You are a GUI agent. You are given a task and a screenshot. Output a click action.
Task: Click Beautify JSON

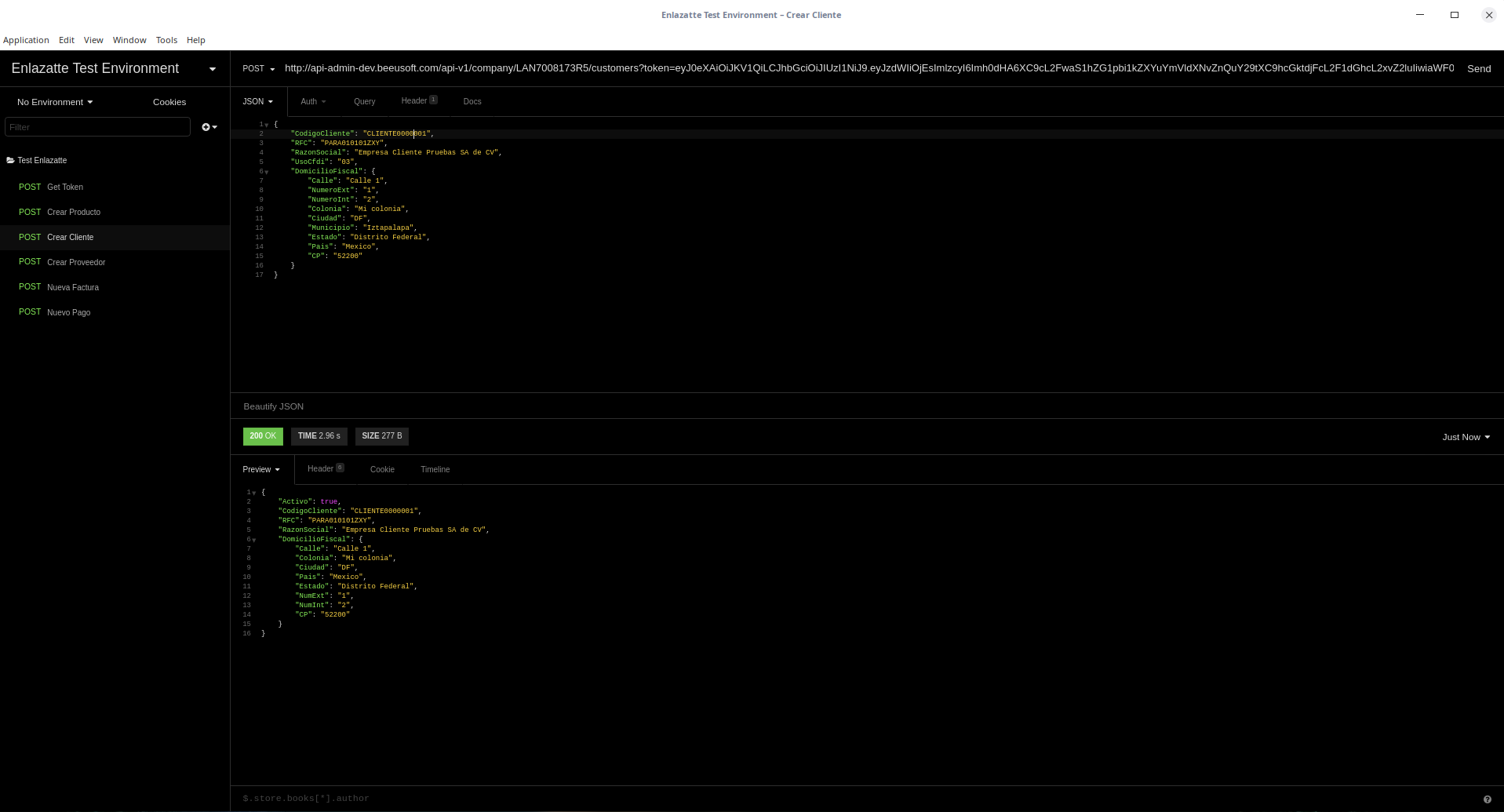pos(273,406)
